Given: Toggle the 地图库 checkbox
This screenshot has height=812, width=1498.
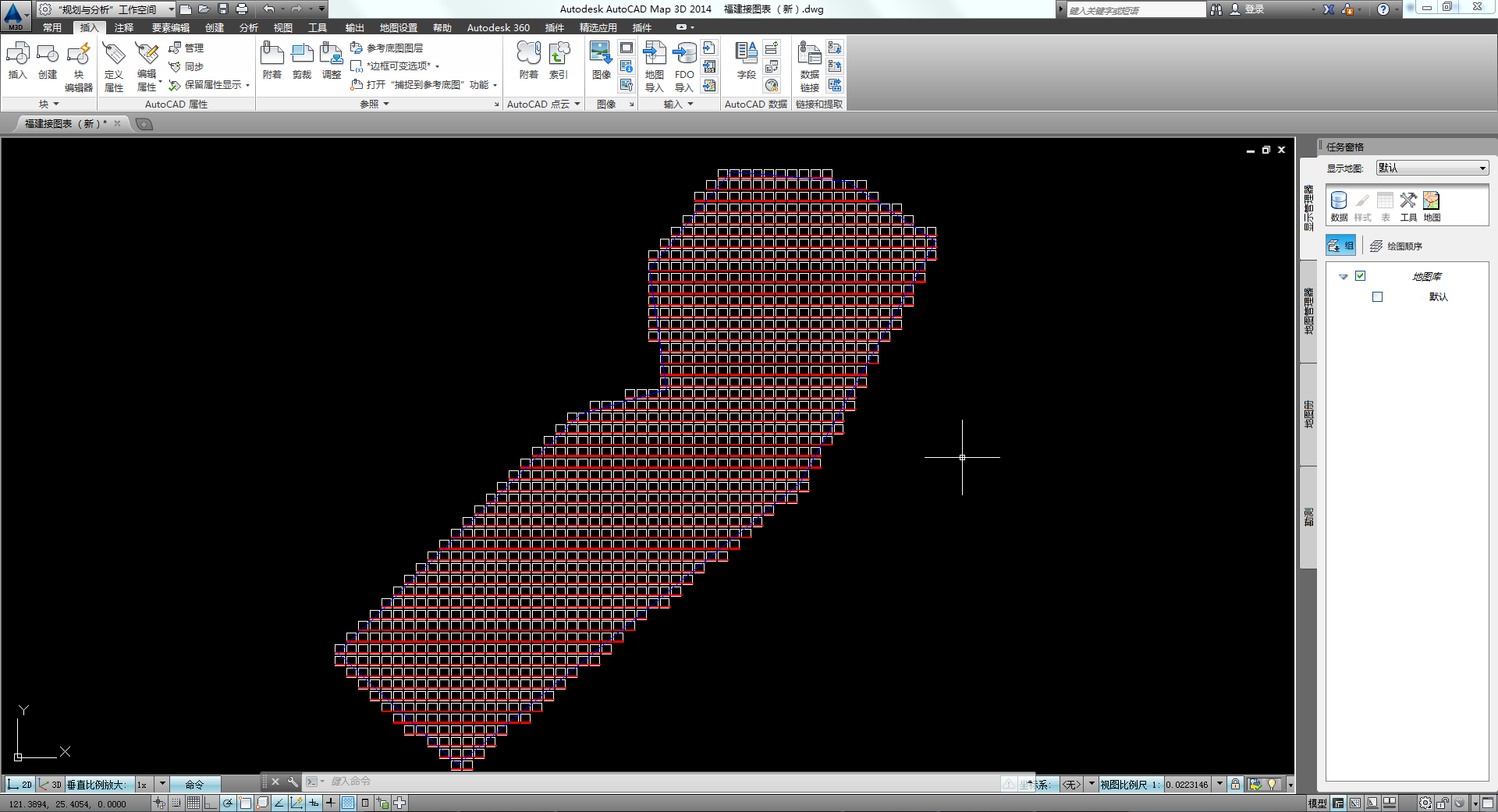Looking at the screenshot, I should [1360, 276].
